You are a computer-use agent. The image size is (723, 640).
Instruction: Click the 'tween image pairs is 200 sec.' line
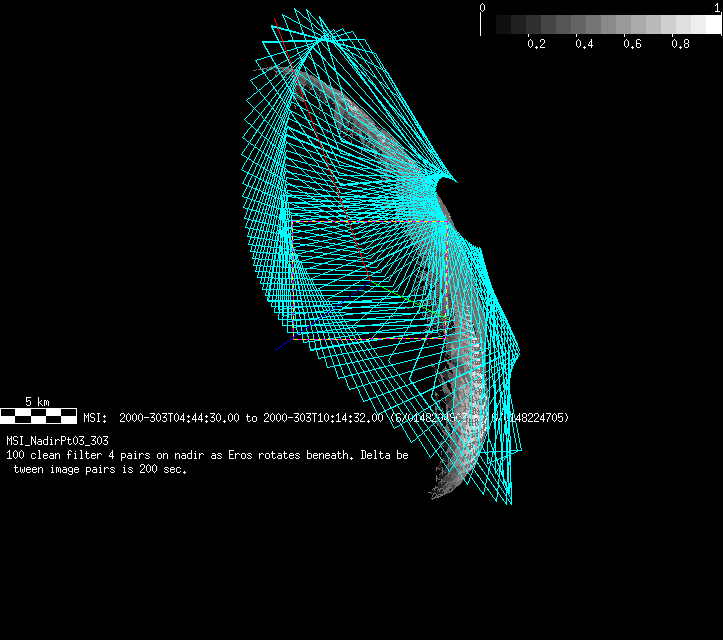(100, 469)
